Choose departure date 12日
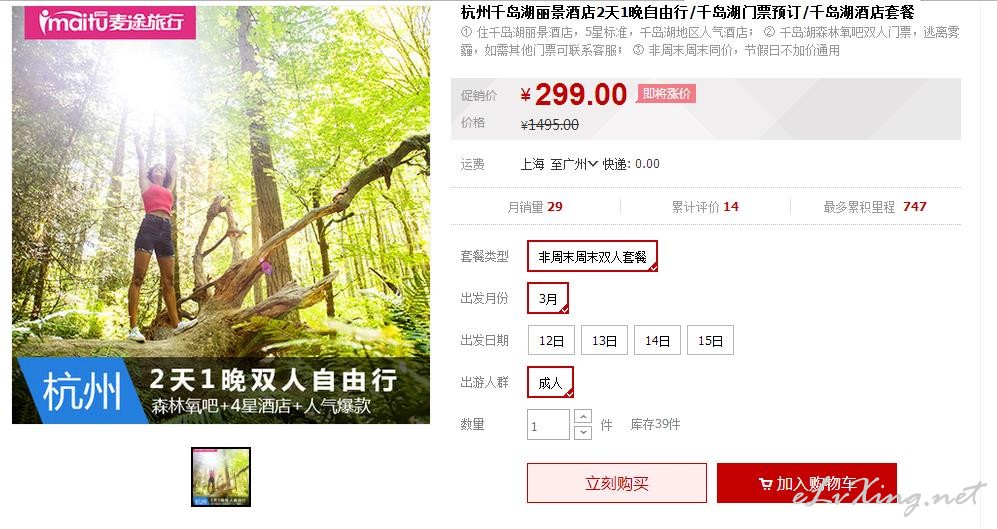This screenshot has width=997, height=529. (551, 340)
